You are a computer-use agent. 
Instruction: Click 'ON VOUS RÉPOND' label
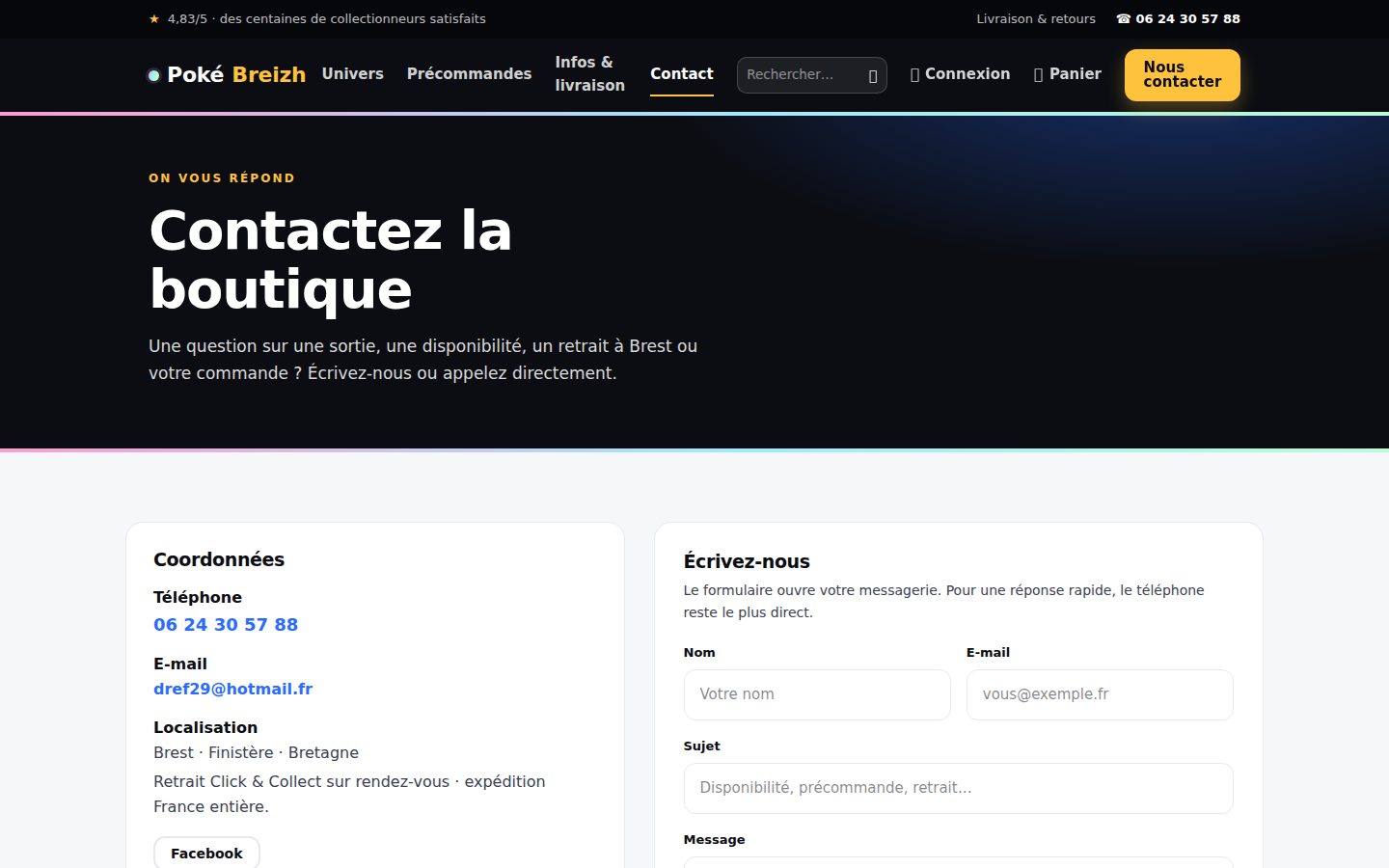(222, 177)
